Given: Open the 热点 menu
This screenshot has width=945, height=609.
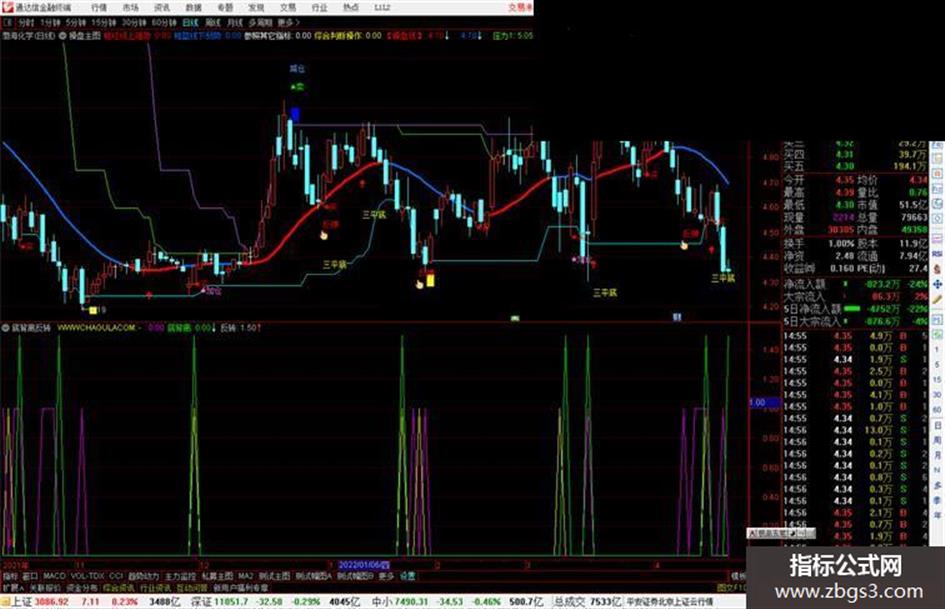Looking at the screenshot, I should click(x=350, y=8).
